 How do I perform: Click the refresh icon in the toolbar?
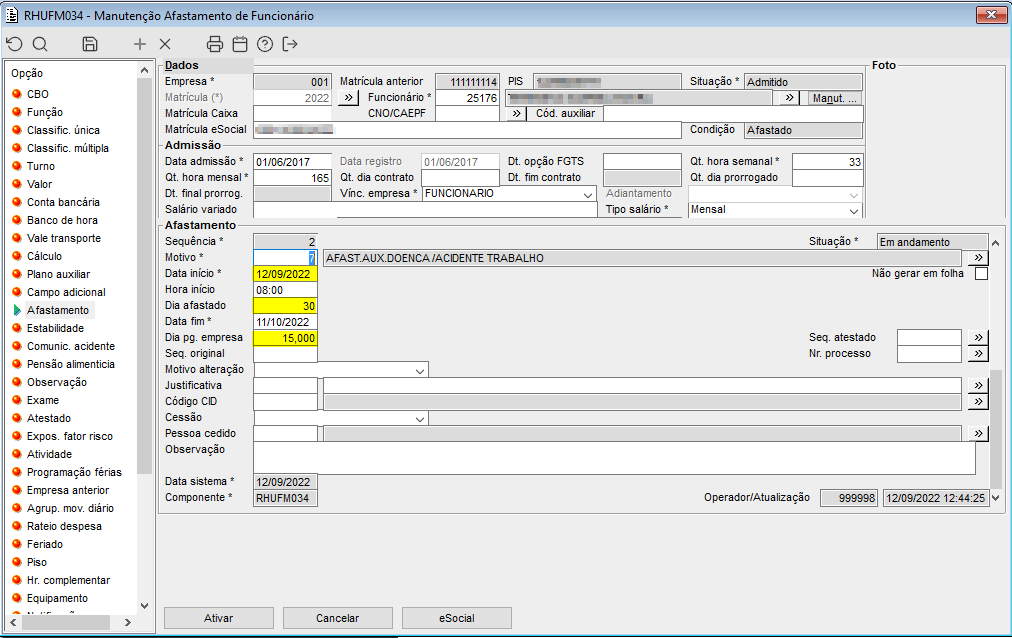pos(14,44)
